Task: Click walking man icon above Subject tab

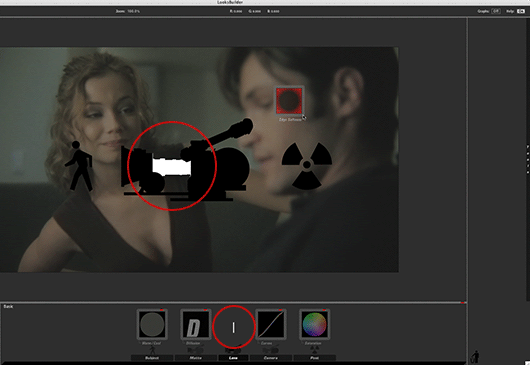Action: pos(152,350)
